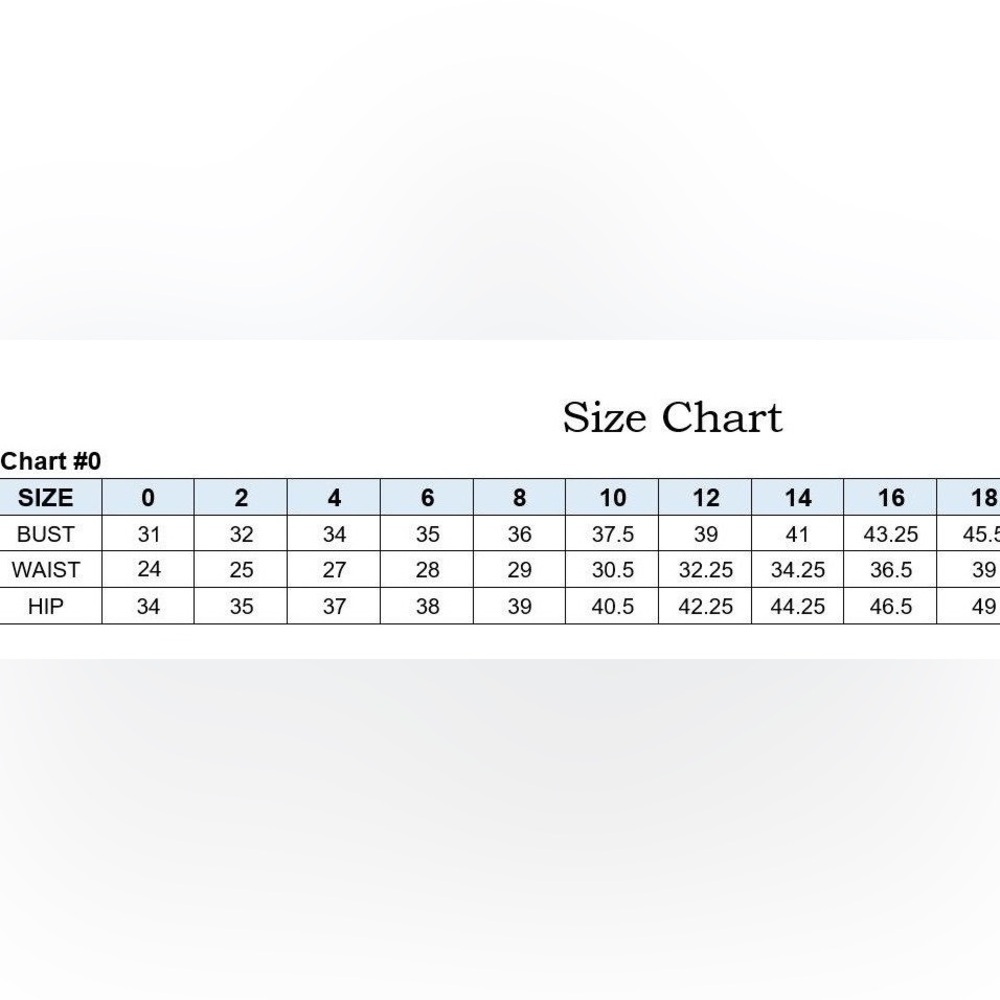This screenshot has height=1000, width=1000.
Task: Click hip value 46.5 cell
Action: (x=891, y=606)
